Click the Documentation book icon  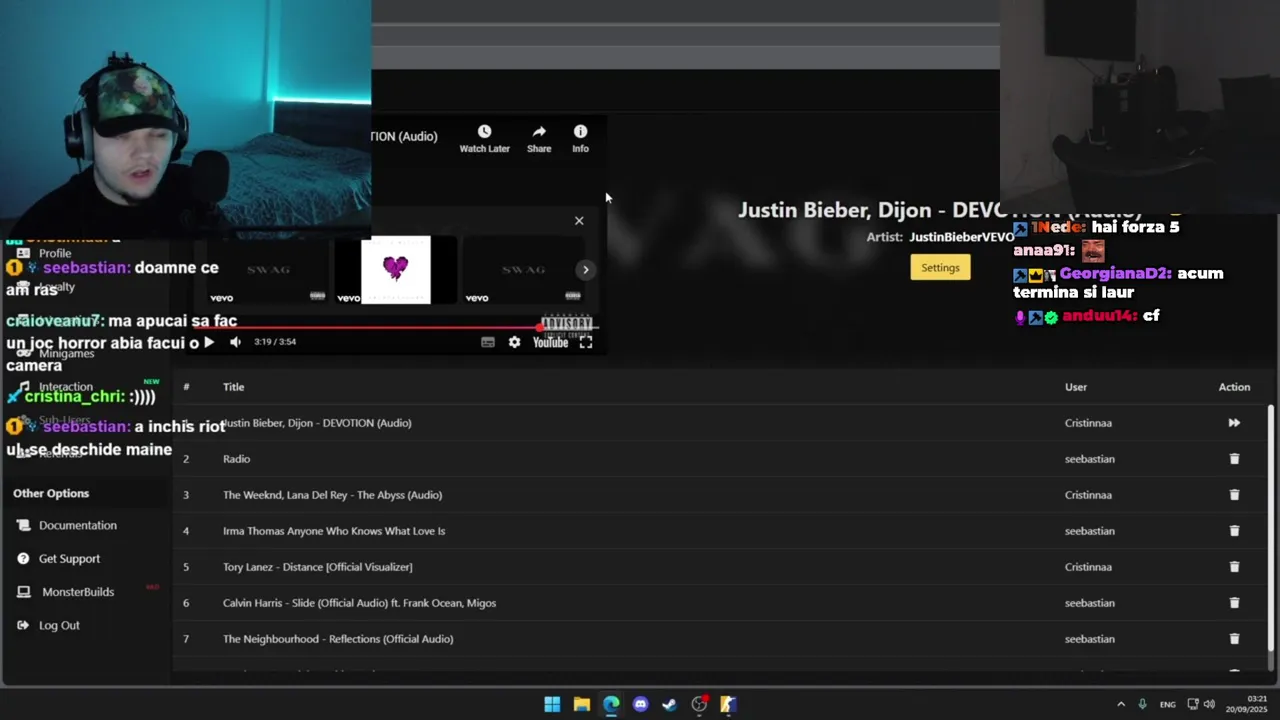(x=23, y=525)
